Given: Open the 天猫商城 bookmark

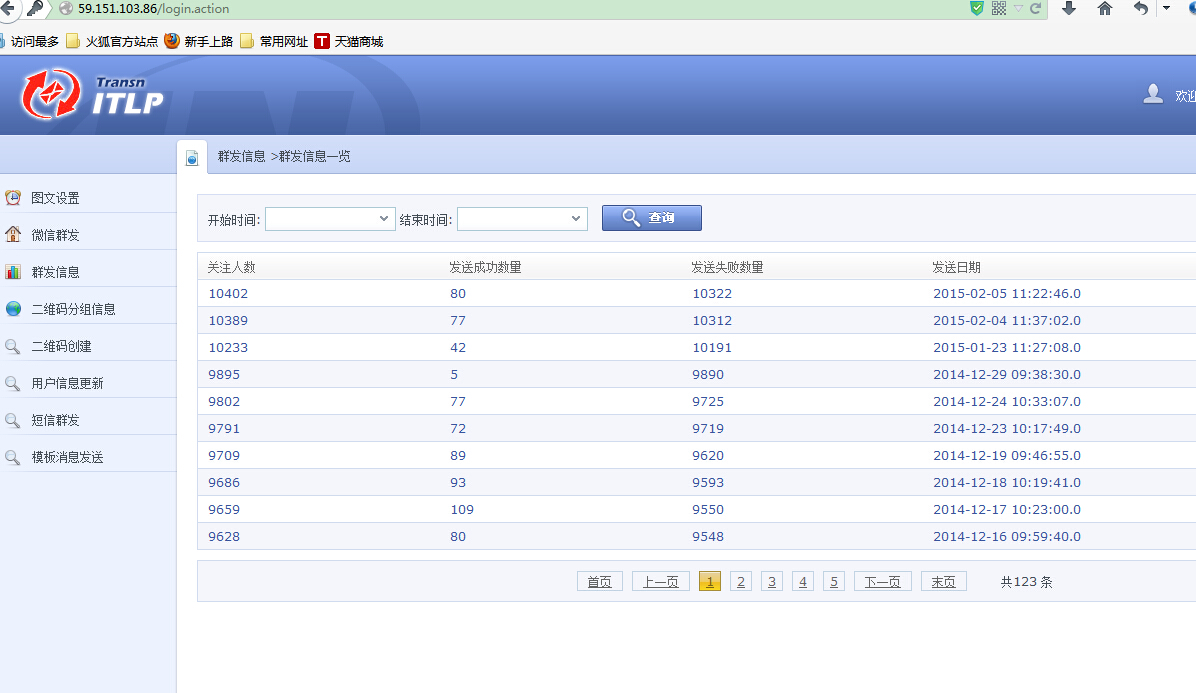Looking at the screenshot, I should click(x=349, y=41).
